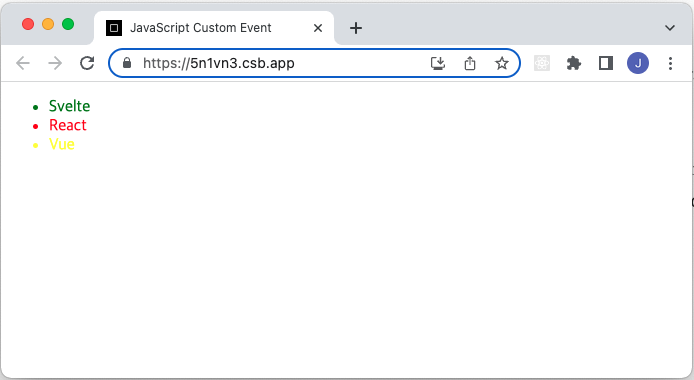Click the tab's favicon
Image resolution: width=694 pixels, height=380 pixels.
pos(114,28)
